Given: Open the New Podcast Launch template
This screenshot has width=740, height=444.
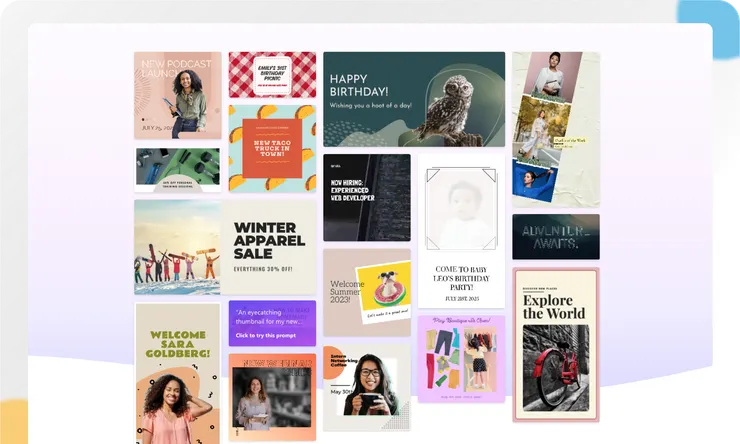Looking at the screenshot, I should coord(177,95).
